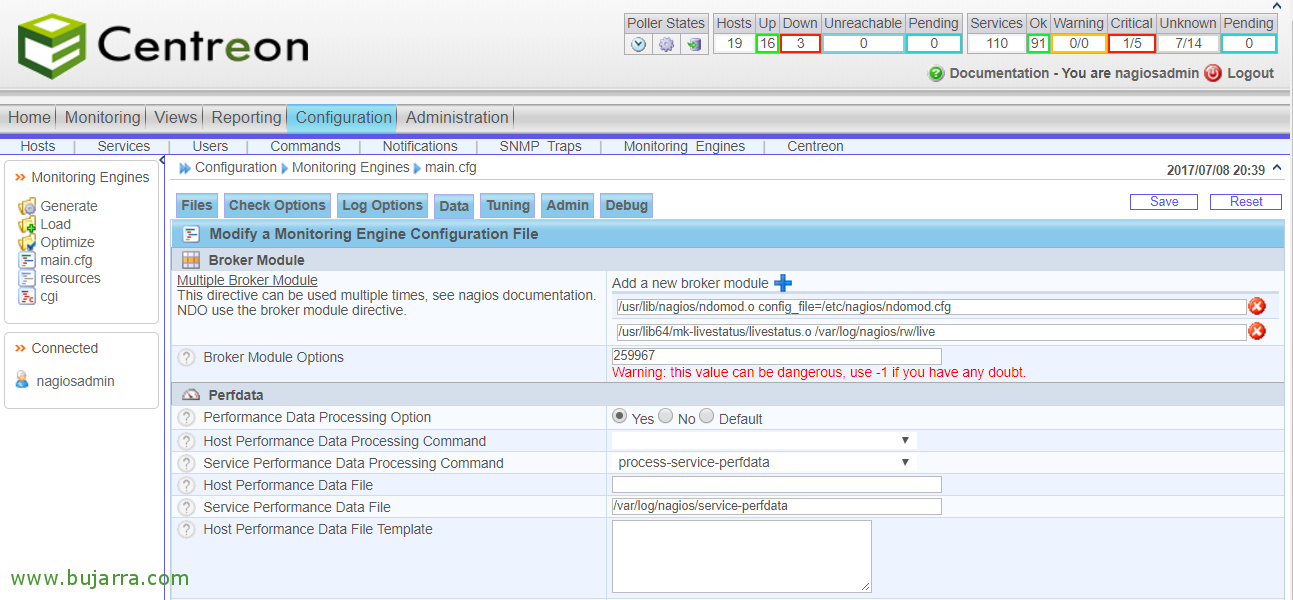Open Host Performance Data Processing Command dropdown
The height and width of the screenshot is (600, 1293).
pos(764,441)
